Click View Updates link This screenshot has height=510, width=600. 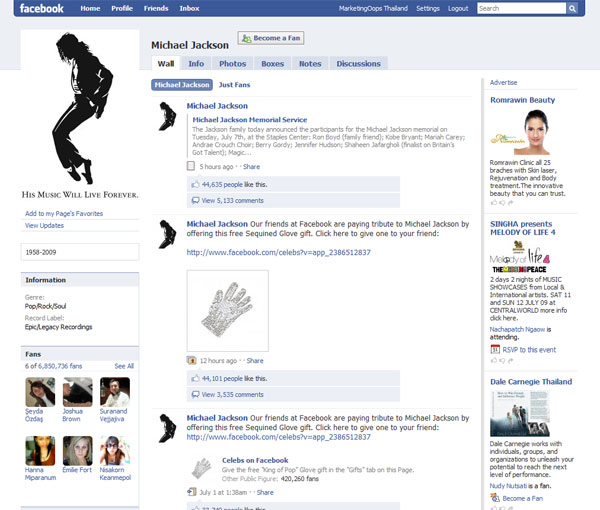pyautogui.click(x=44, y=225)
